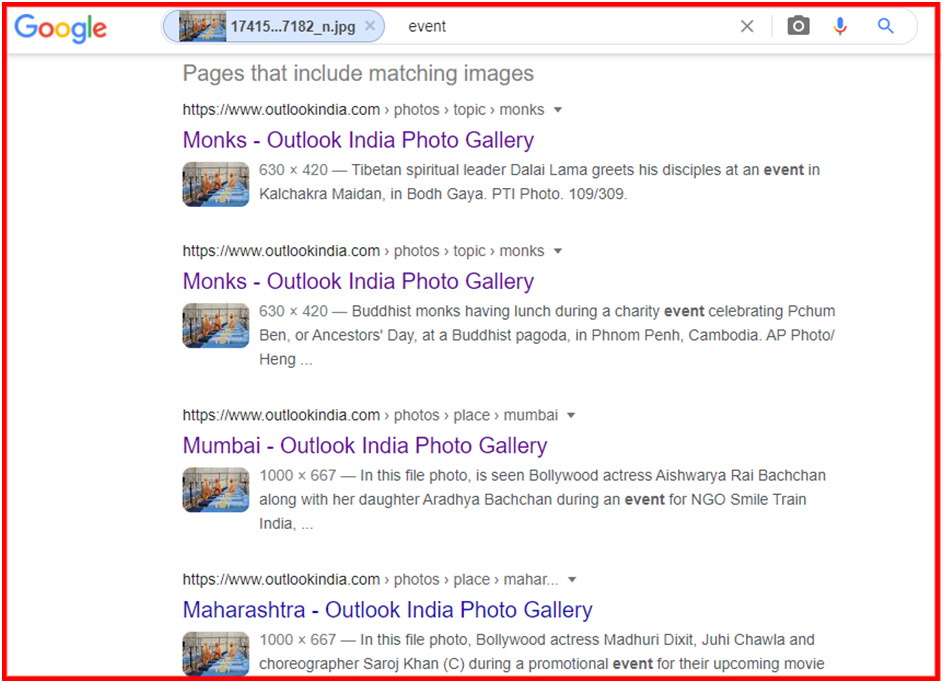Open the uploaded image chip thumbnail
This screenshot has height=683, width=944.
pos(203,27)
